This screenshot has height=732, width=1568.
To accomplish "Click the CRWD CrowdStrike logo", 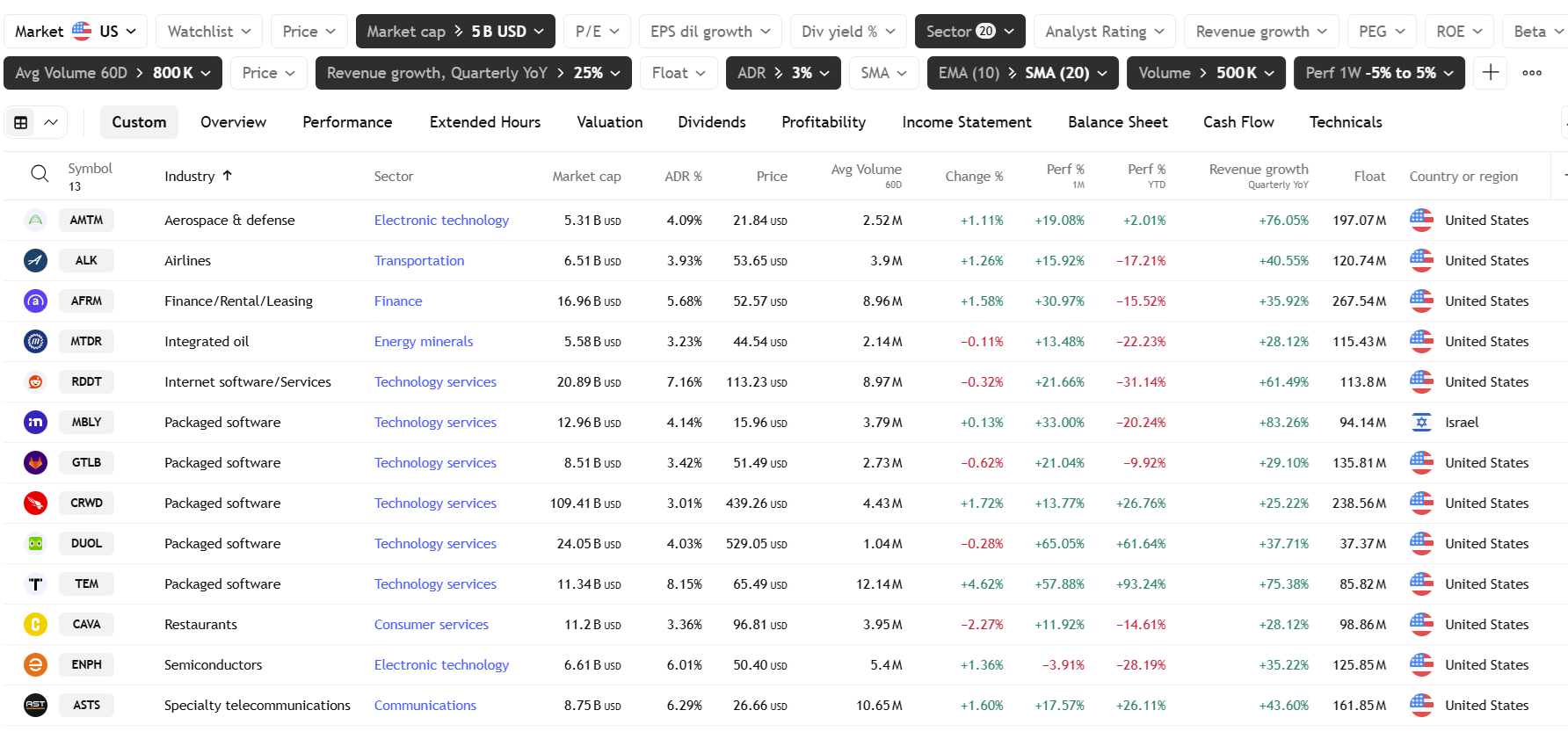I will tap(35, 504).
